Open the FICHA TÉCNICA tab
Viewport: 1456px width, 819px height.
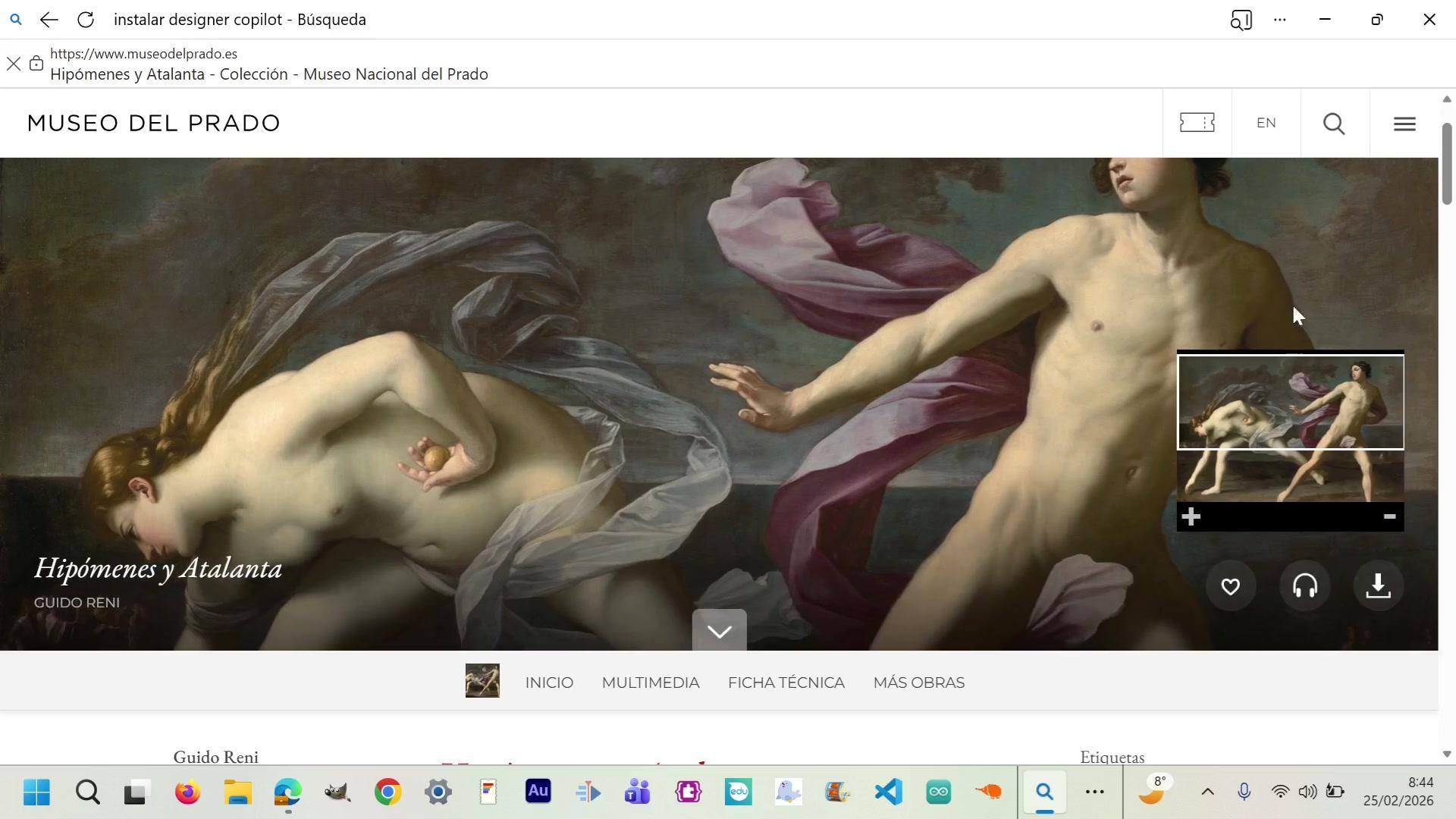pos(786,682)
